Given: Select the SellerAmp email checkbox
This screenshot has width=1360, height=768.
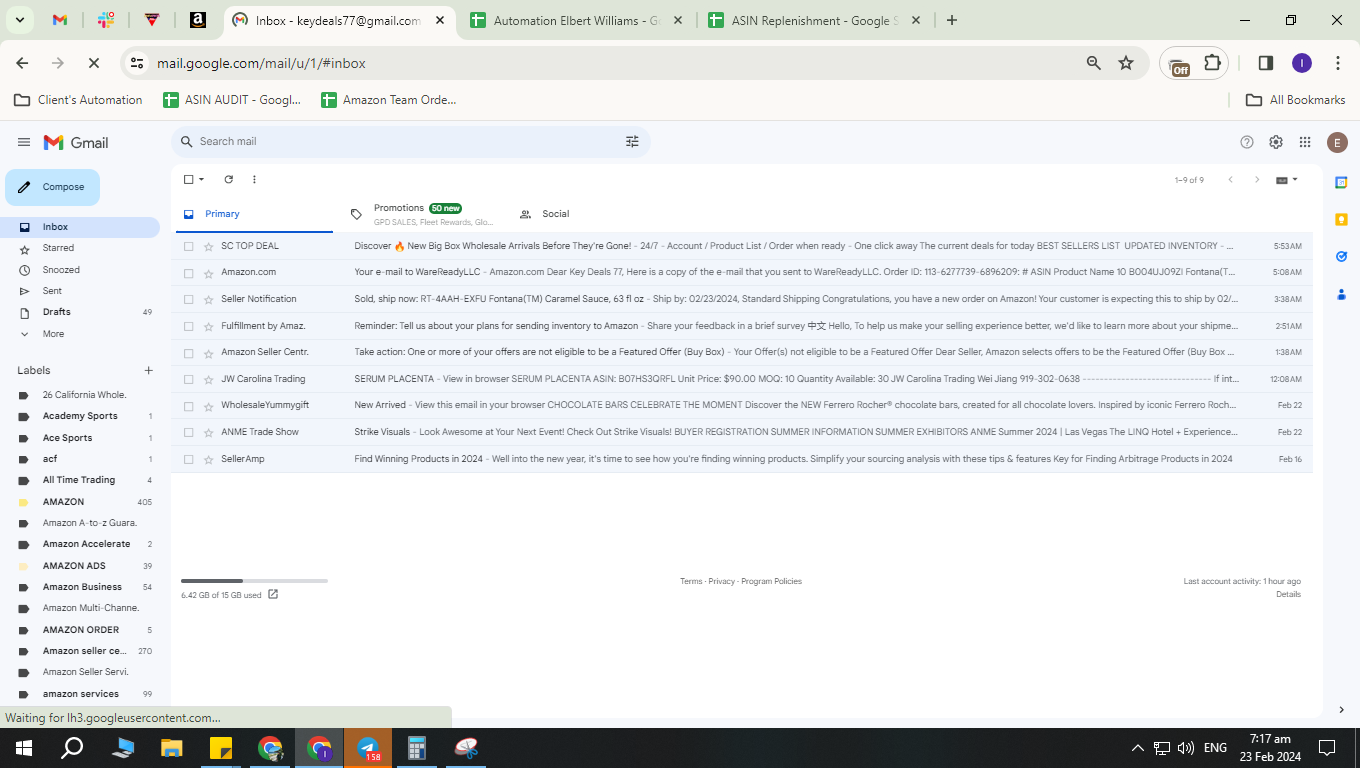Looking at the screenshot, I should (188, 459).
